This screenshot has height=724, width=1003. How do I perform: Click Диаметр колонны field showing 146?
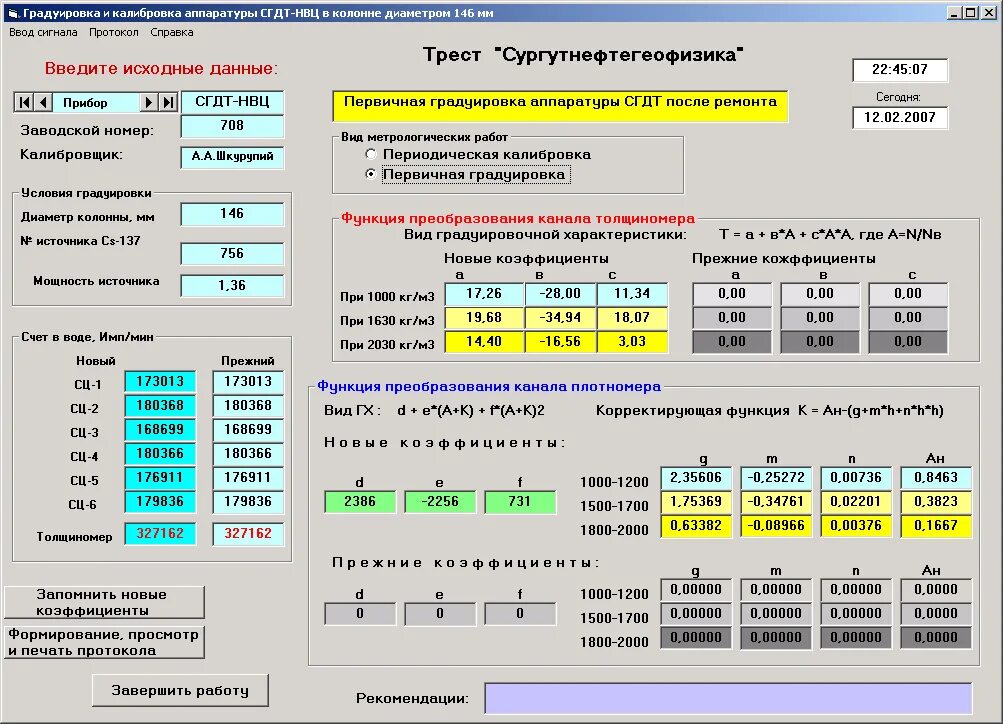coord(232,214)
